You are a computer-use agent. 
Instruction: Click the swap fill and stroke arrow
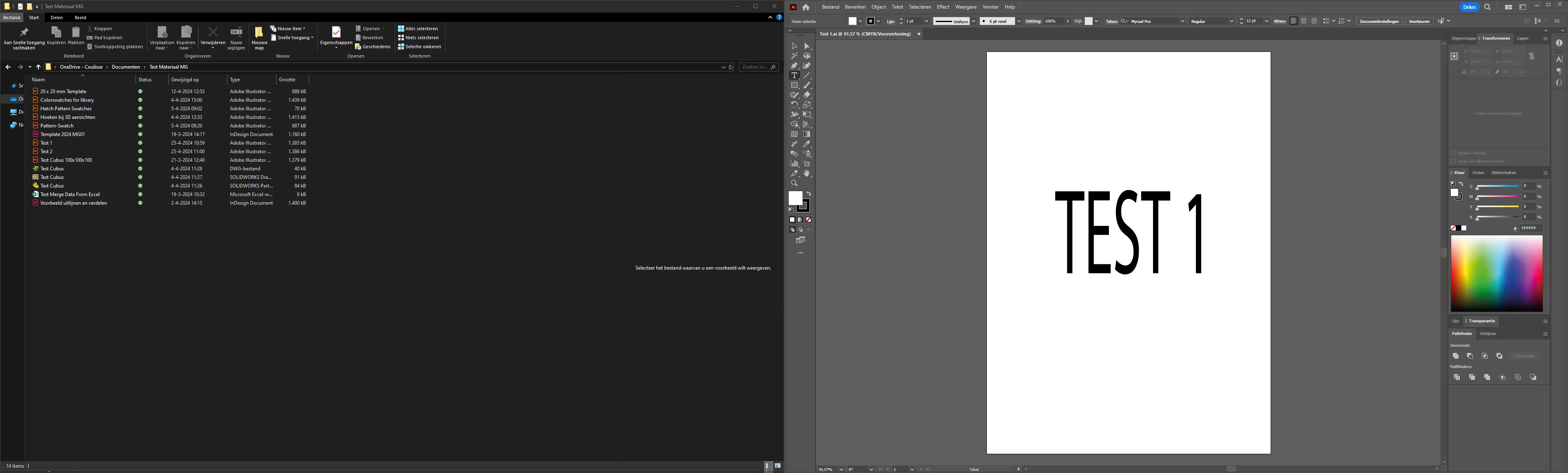click(809, 194)
